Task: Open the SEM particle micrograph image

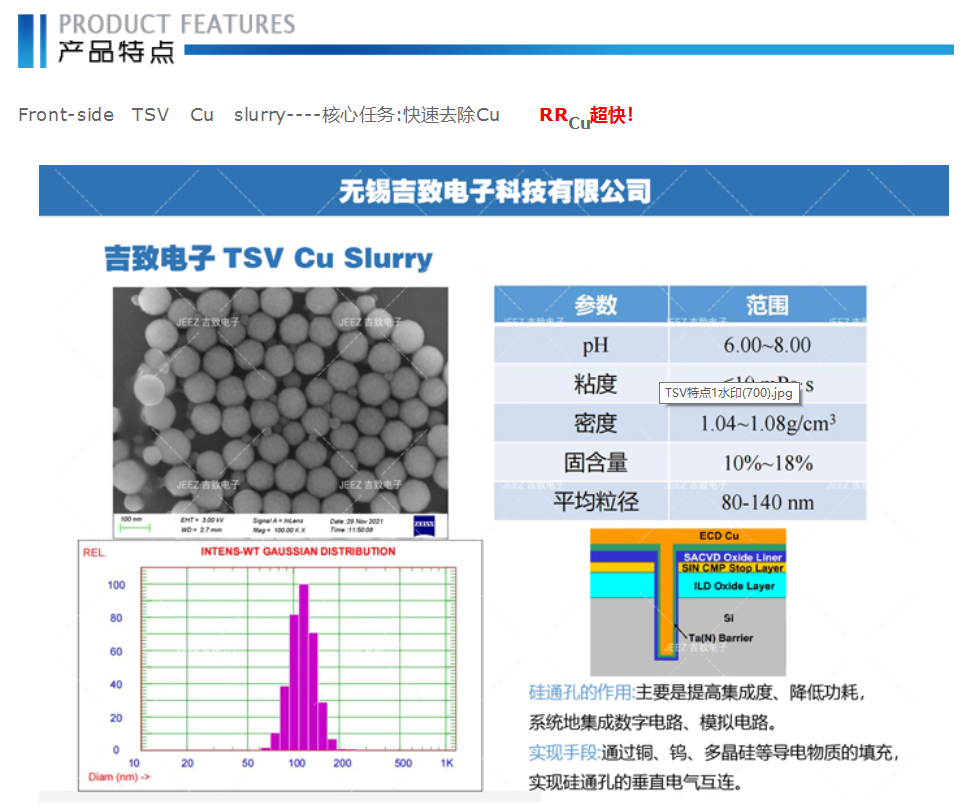Action: pyautogui.click(x=280, y=400)
